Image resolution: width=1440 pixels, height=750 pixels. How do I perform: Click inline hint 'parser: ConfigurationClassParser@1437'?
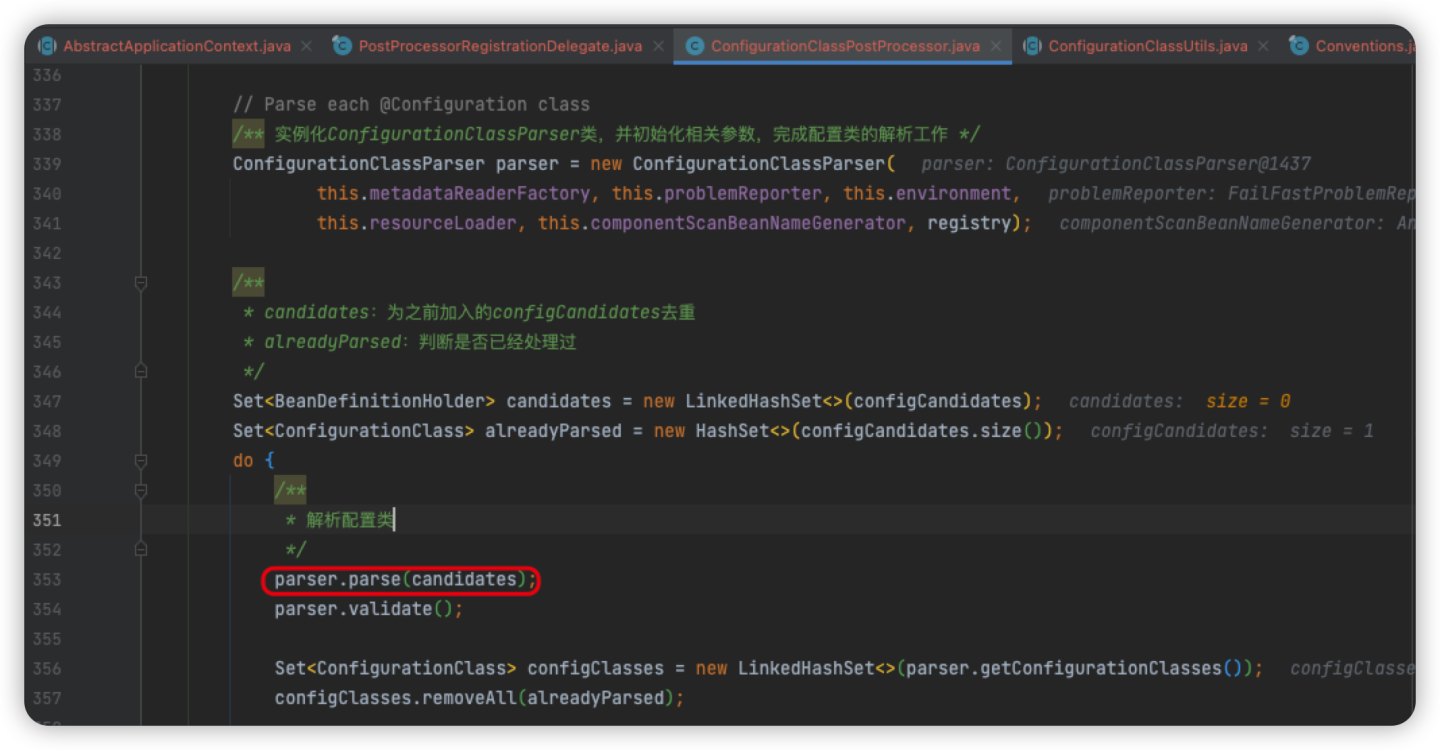tap(1116, 164)
